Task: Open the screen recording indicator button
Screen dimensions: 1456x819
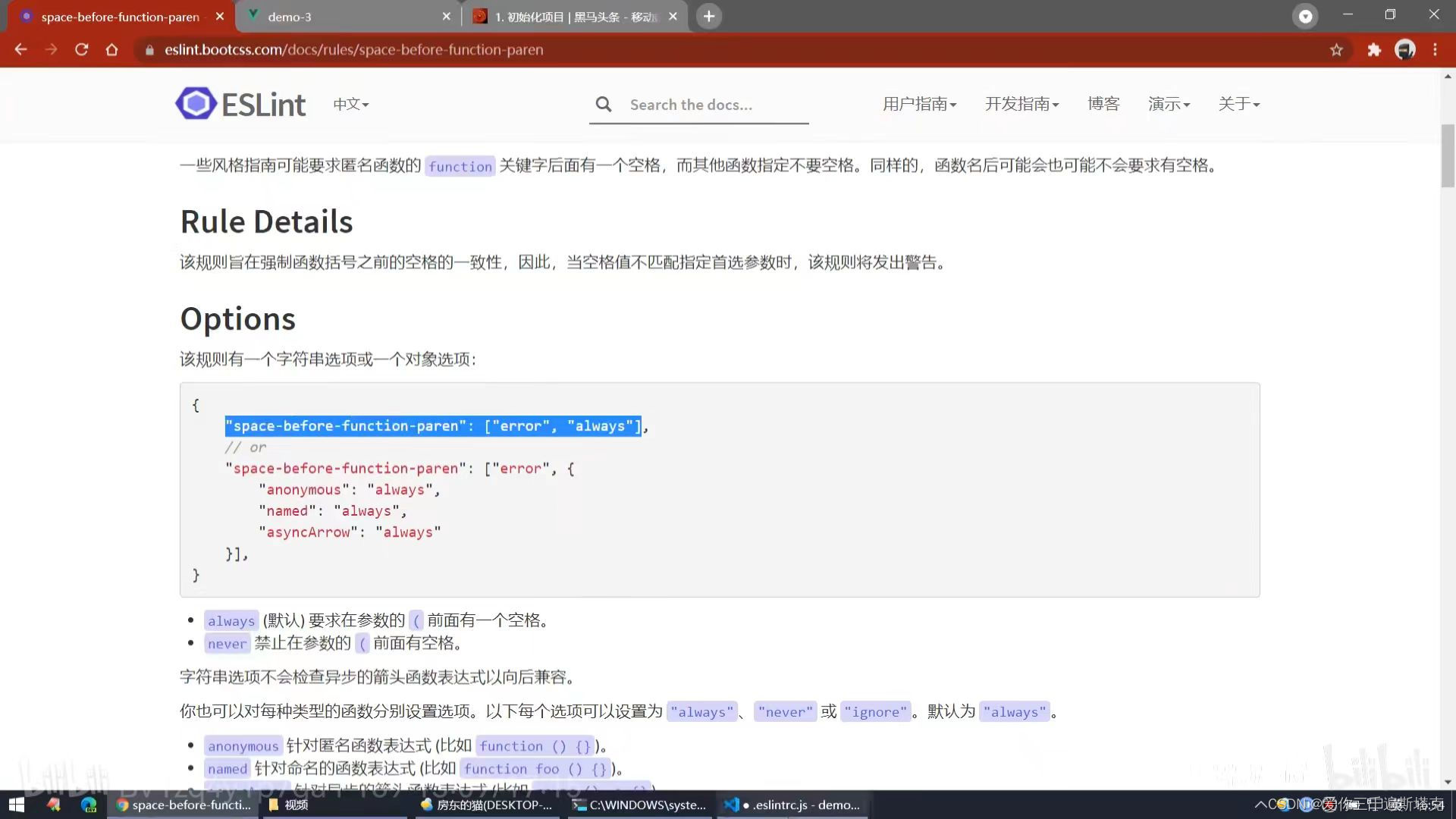Action: coord(1305,16)
